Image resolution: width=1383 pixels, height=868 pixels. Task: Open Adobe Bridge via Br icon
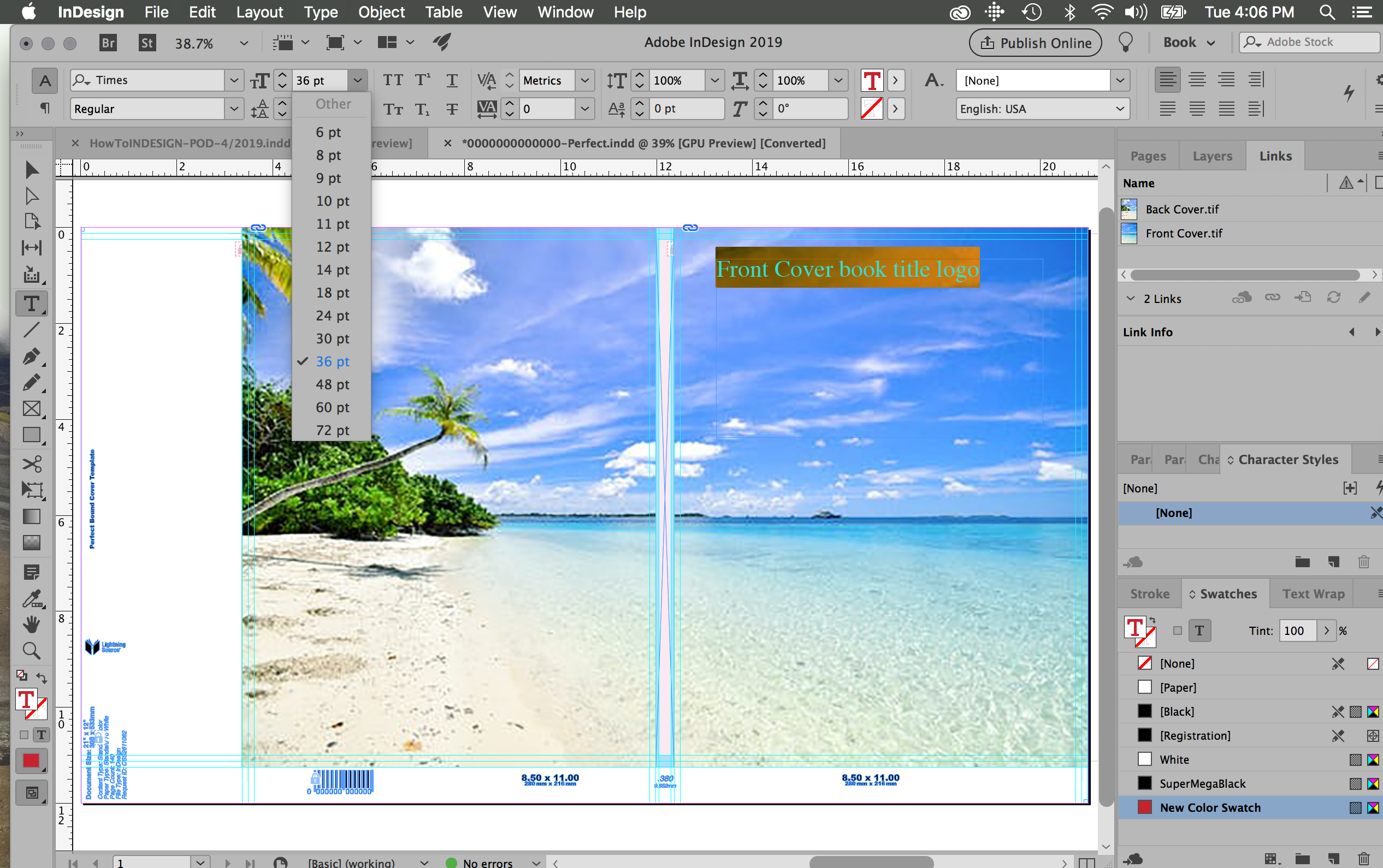coord(108,43)
